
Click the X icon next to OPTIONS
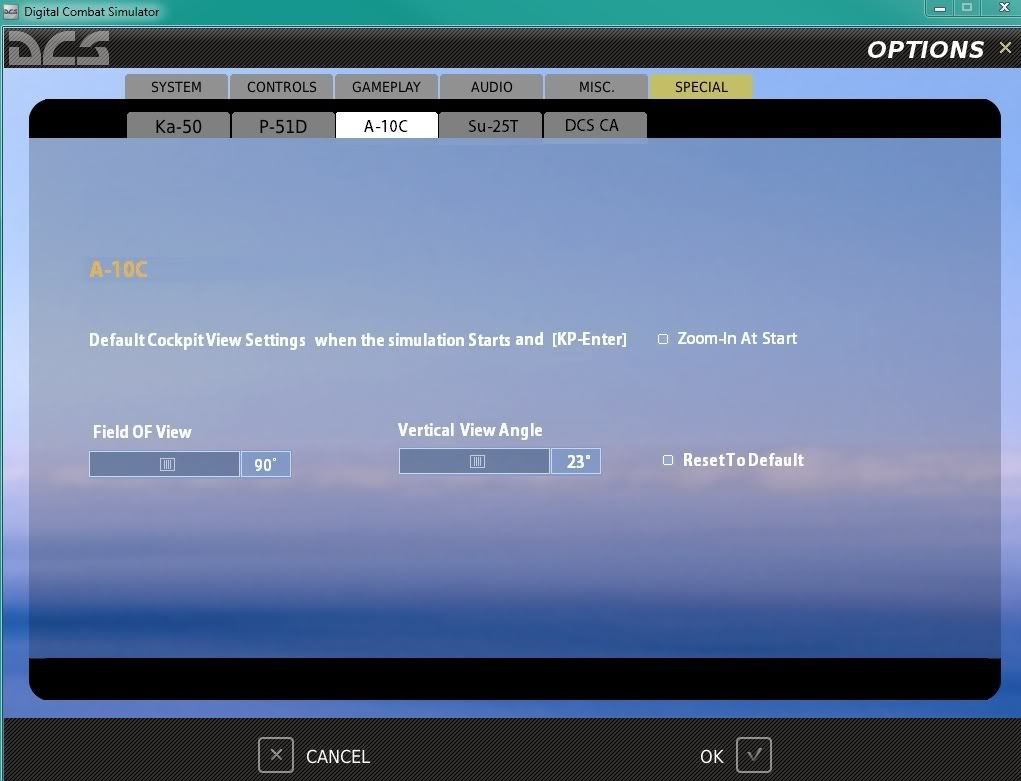pos(1005,47)
